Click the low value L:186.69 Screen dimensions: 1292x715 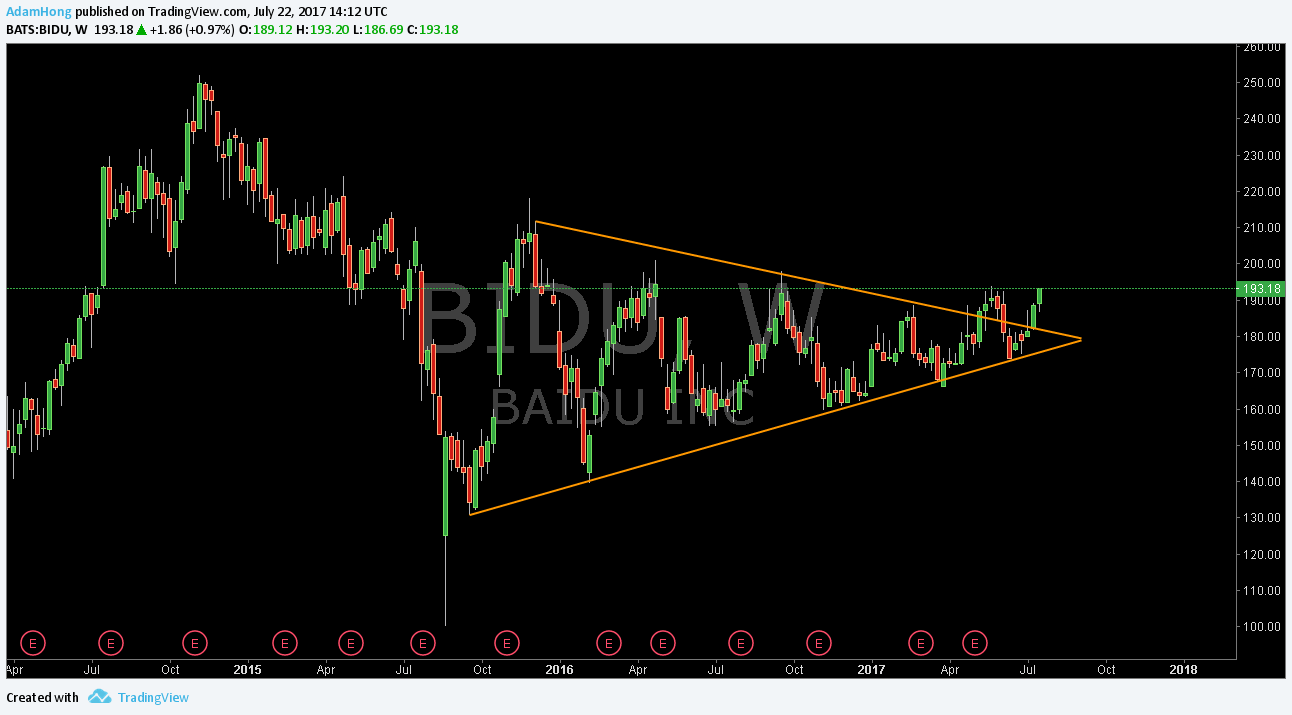pos(378,30)
